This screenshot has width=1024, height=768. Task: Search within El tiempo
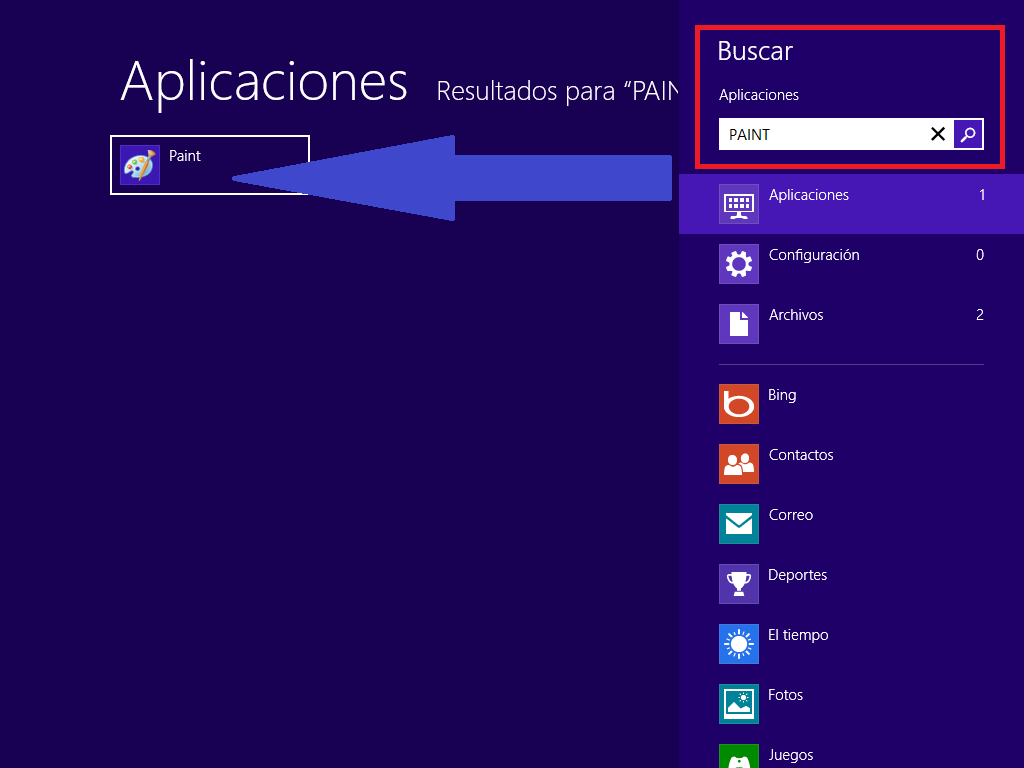coord(852,644)
